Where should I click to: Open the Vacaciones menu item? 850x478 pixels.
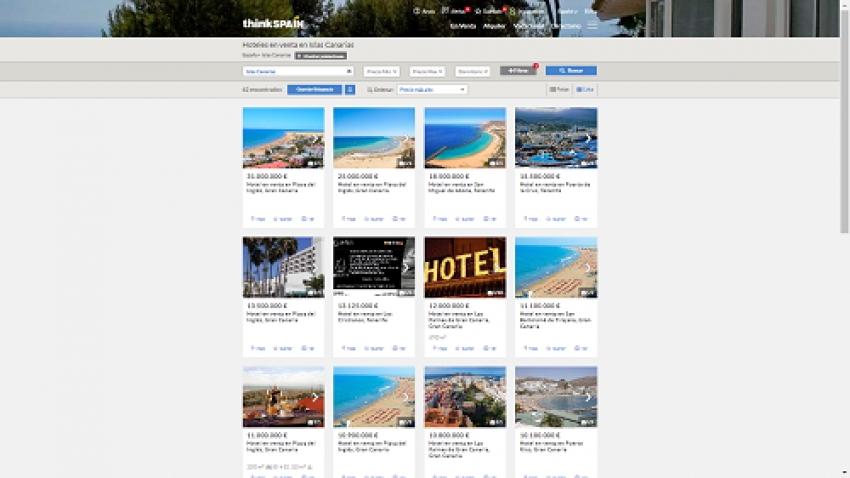529,26
